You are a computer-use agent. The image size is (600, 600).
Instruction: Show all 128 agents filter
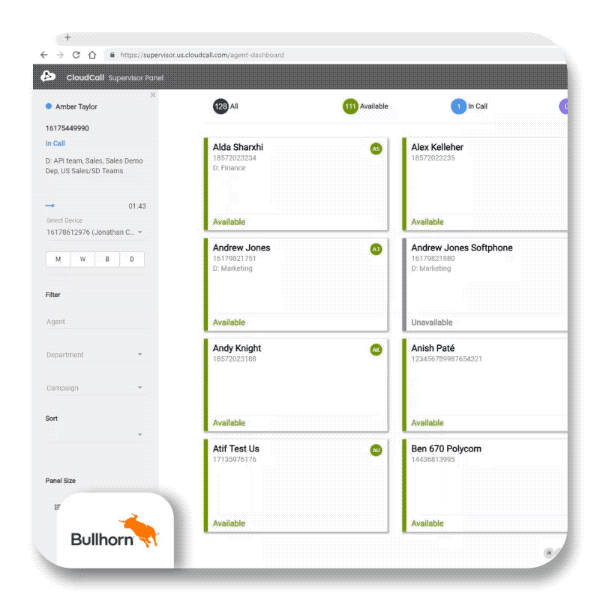point(226,106)
